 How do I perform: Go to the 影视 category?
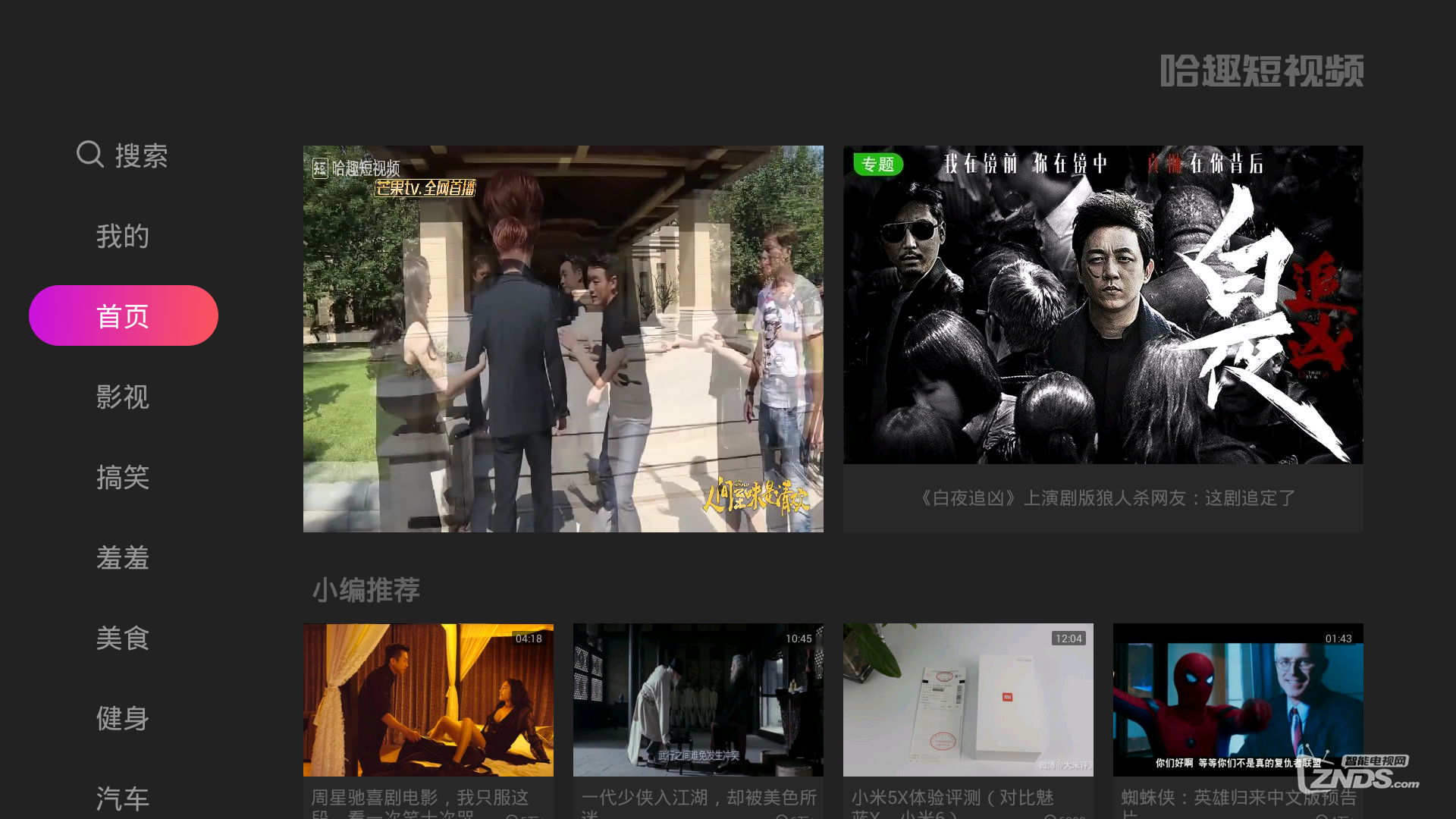point(123,397)
